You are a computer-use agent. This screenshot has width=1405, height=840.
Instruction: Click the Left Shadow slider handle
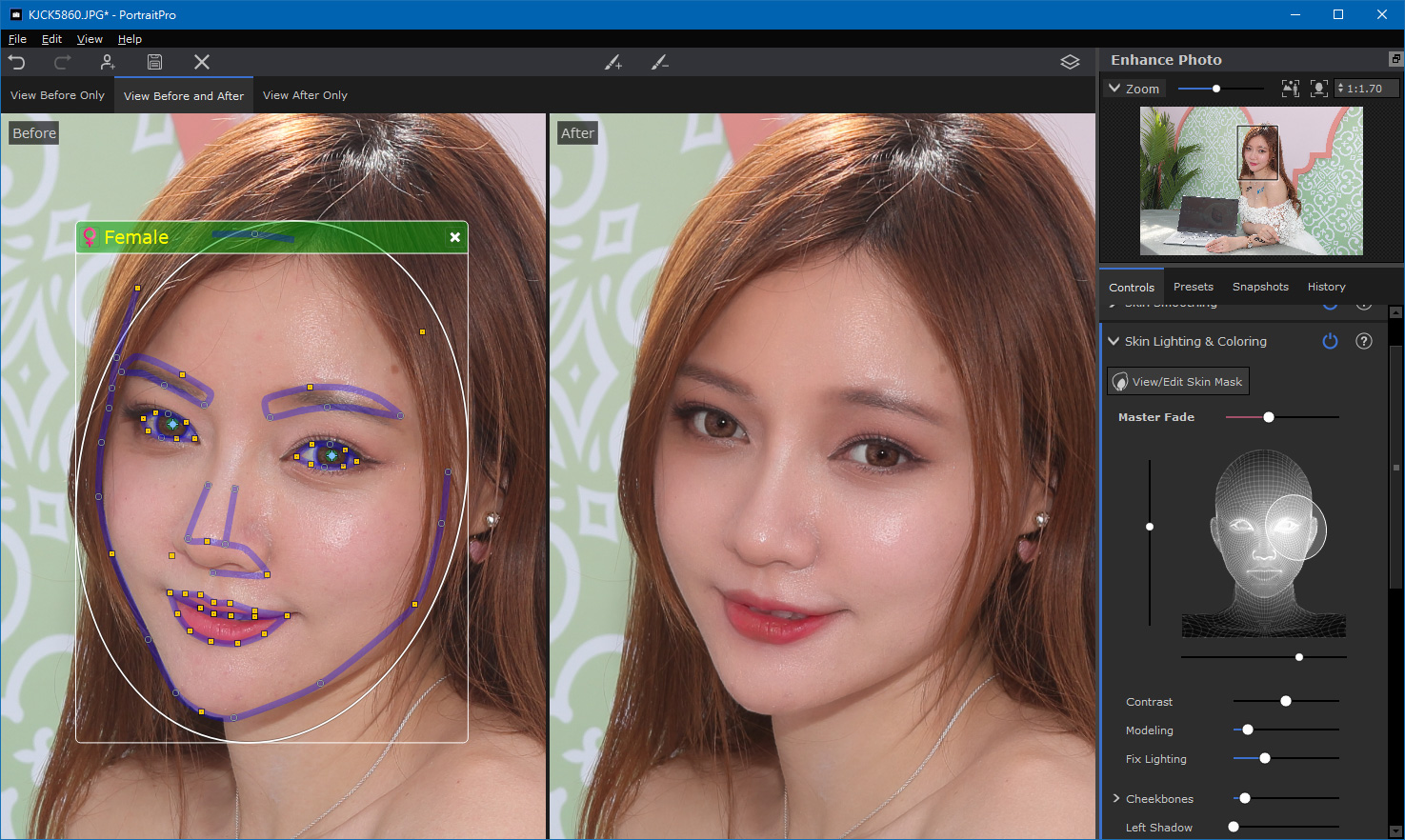(1234, 827)
